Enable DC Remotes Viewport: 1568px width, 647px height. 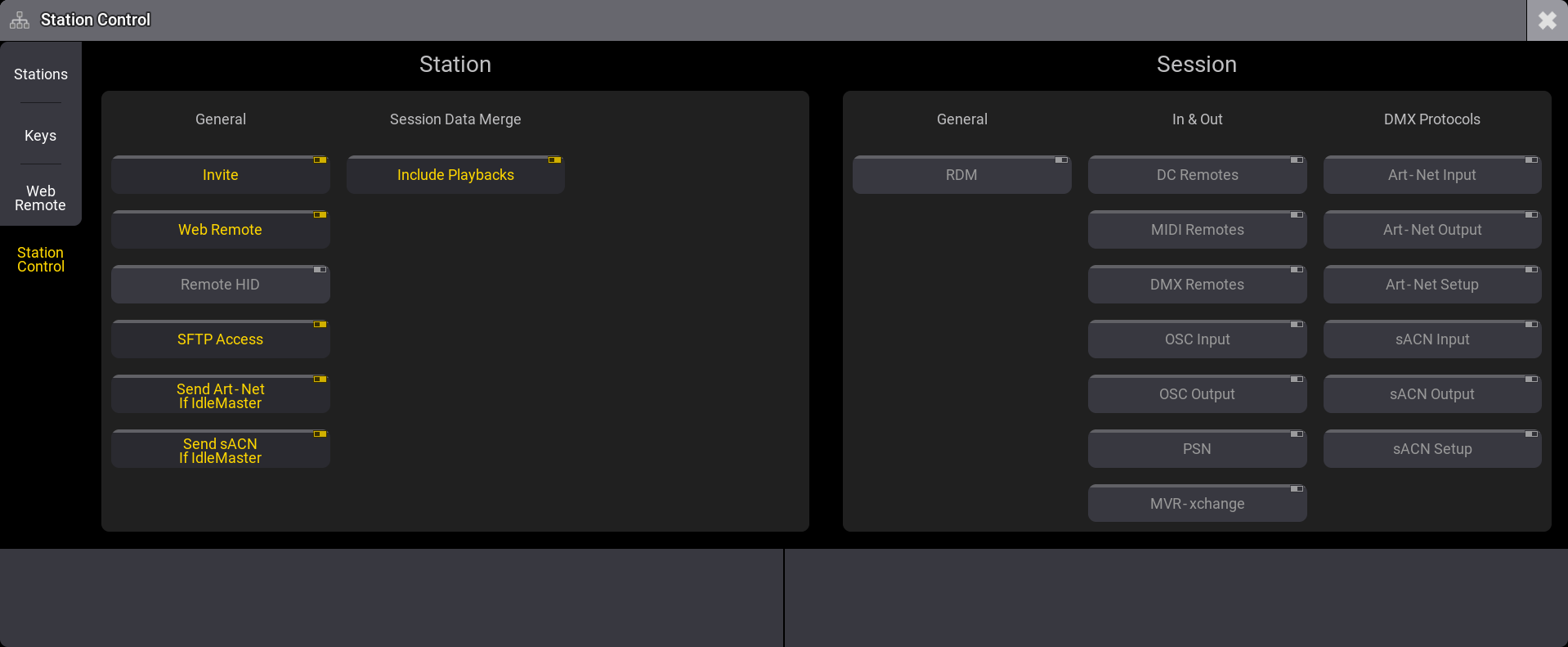[x=1197, y=174]
